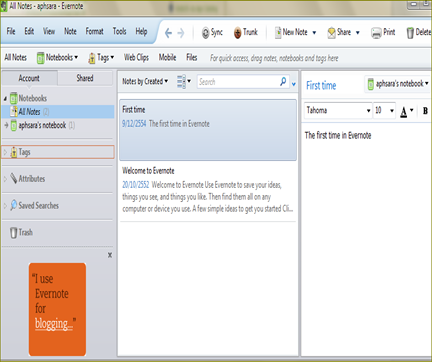The width and height of the screenshot is (432, 362).
Task: Open the Help menu
Action: click(141, 31)
